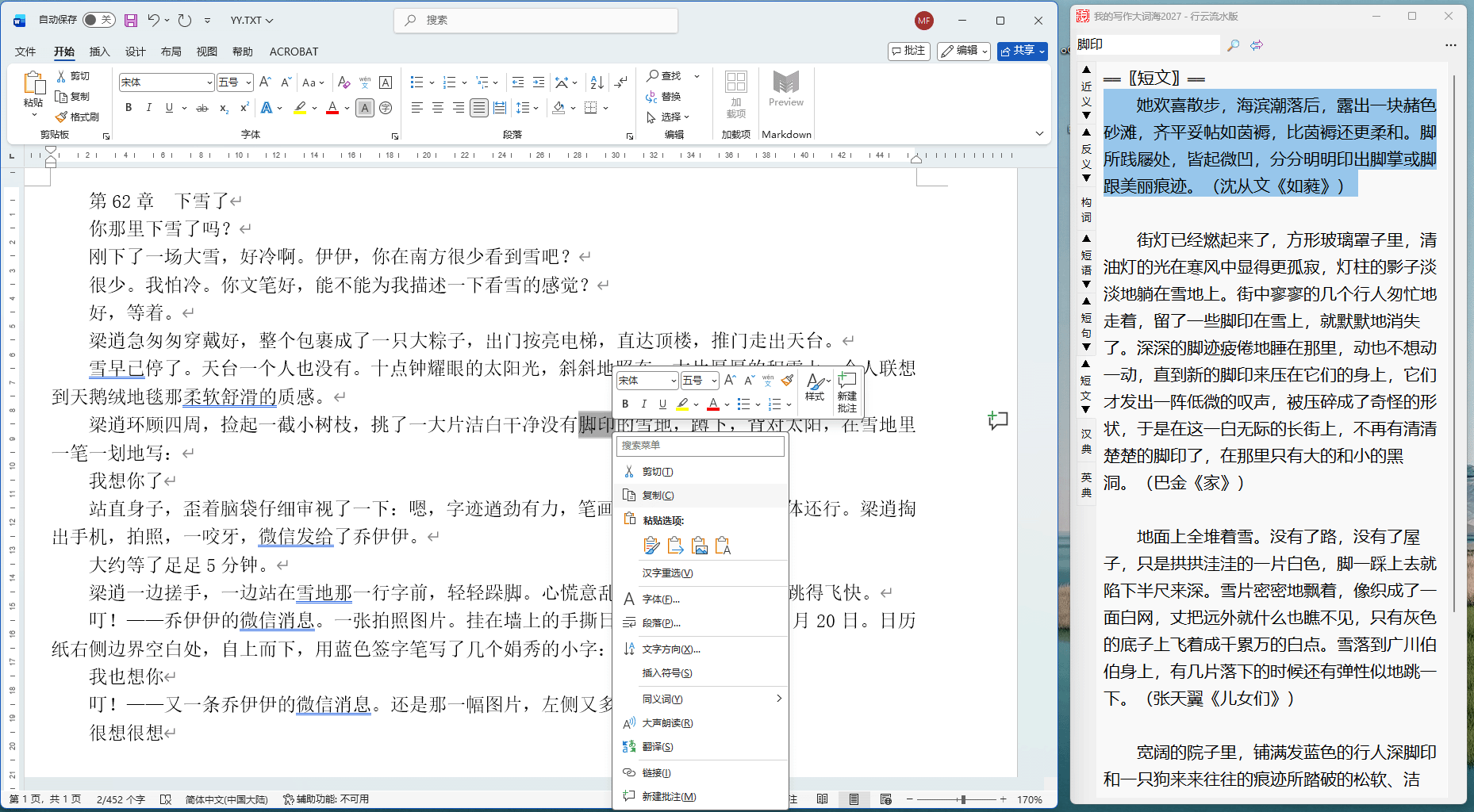Click Replace (替换) in the ribbon
The height and width of the screenshot is (812, 1474).
point(664,97)
